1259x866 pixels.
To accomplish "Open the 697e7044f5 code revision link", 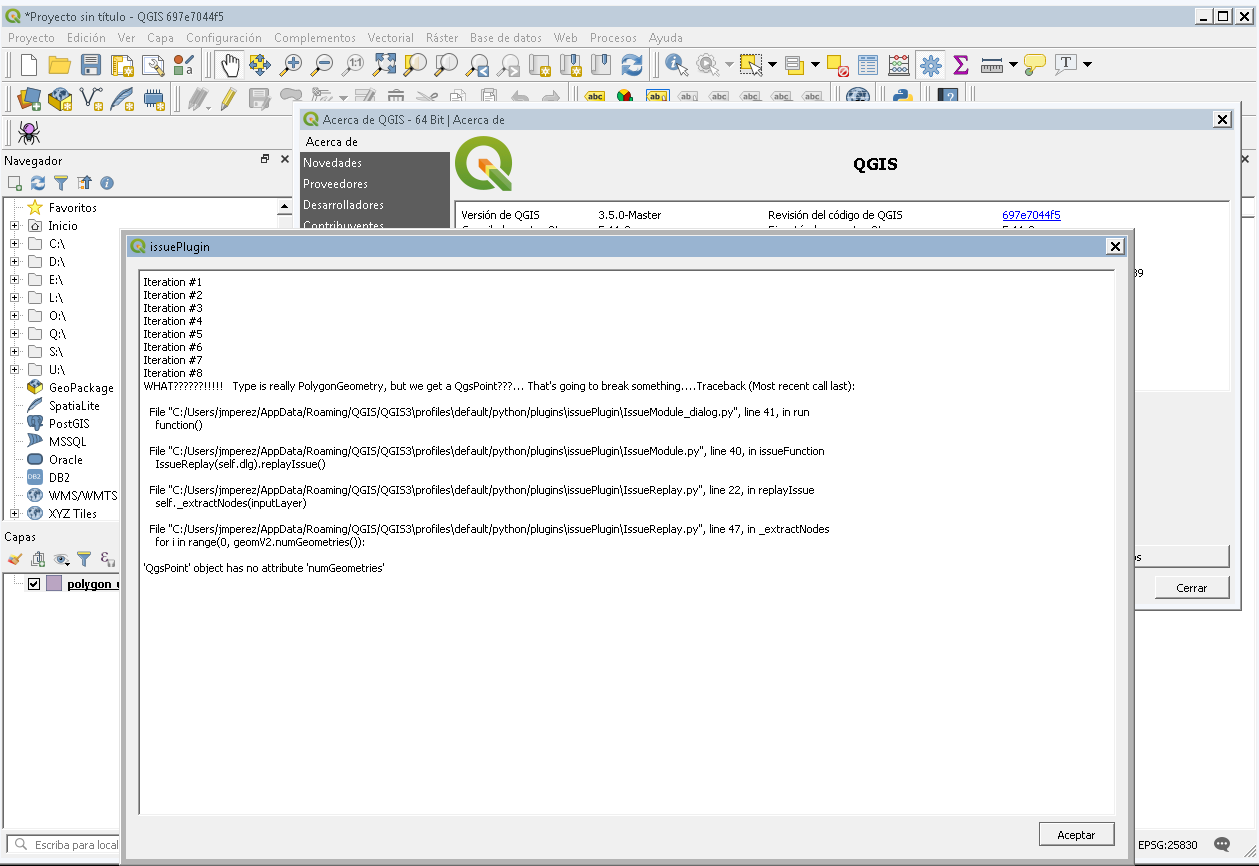I will click(1031, 215).
